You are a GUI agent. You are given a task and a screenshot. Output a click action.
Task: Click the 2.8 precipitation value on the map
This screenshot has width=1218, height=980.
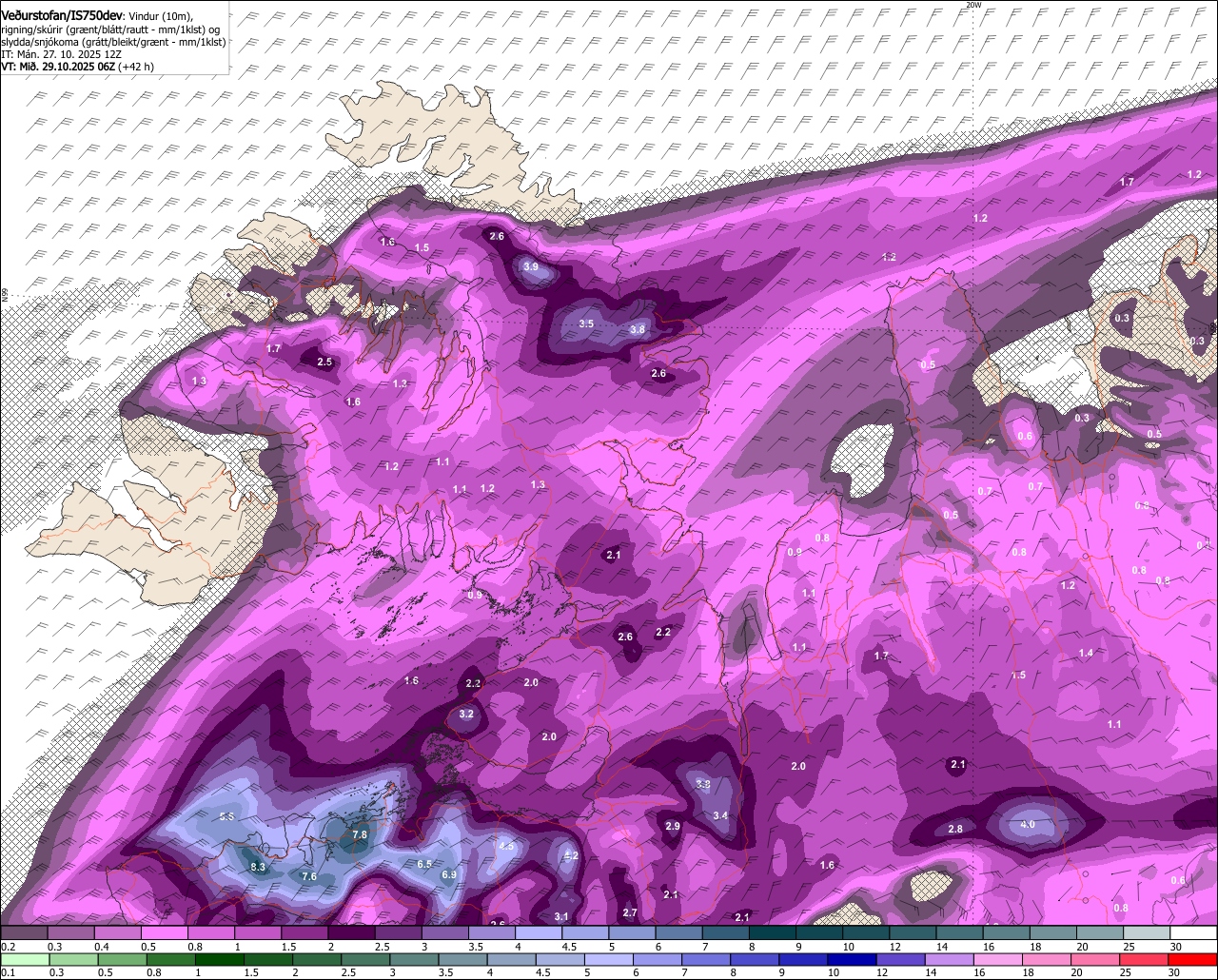[955, 830]
